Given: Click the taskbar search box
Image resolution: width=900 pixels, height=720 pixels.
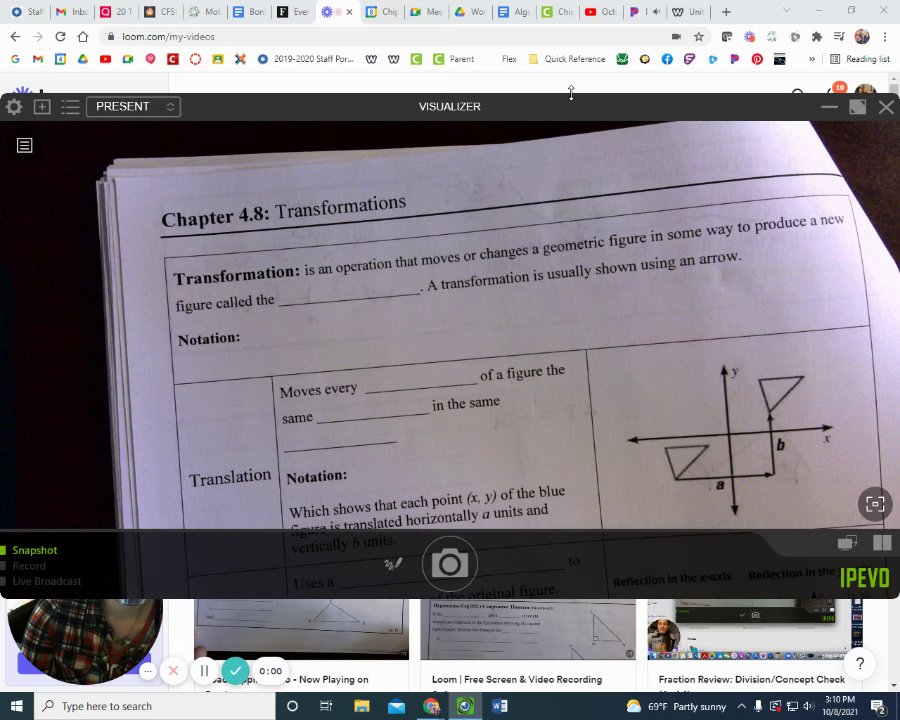Looking at the screenshot, I should pos(154,706).
